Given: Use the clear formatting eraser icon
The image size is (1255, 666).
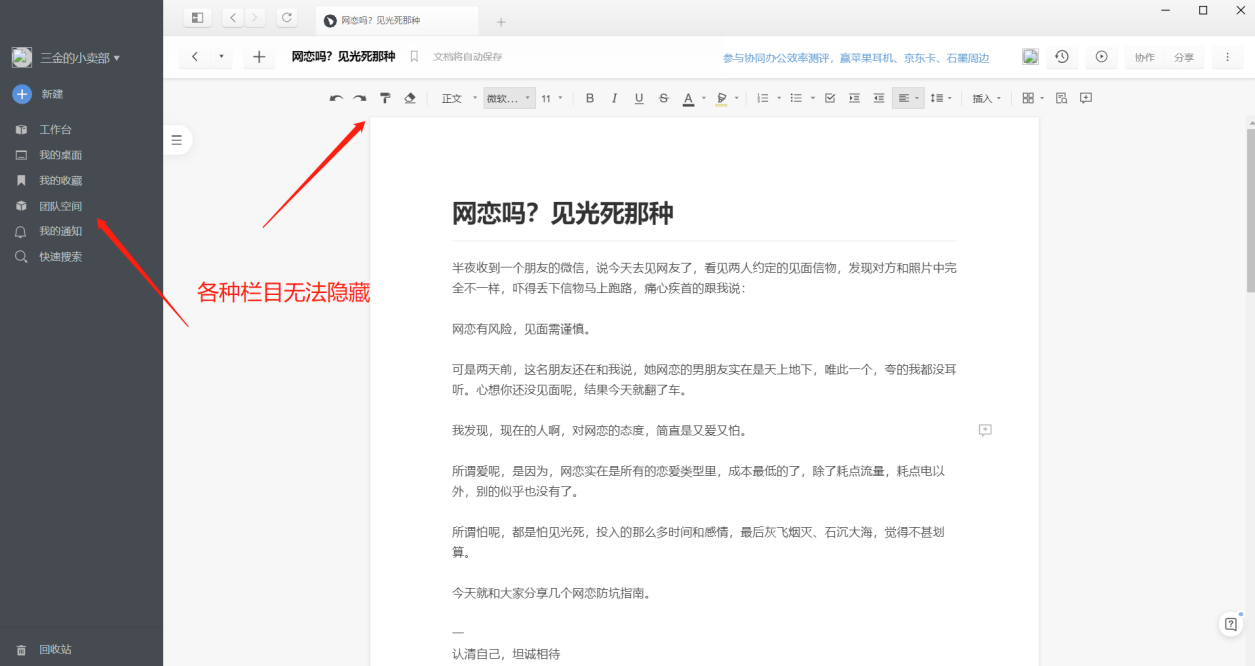Looking at the screenshot, I should pyautogui.click(x=410, y=97).
